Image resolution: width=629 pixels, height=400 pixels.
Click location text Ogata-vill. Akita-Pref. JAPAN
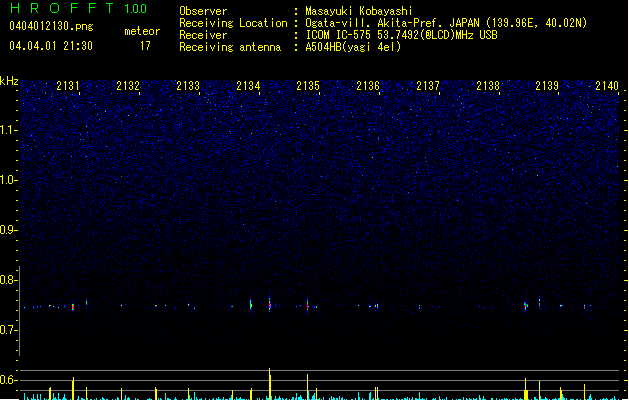pyautogui.click(x=392, y=23)
